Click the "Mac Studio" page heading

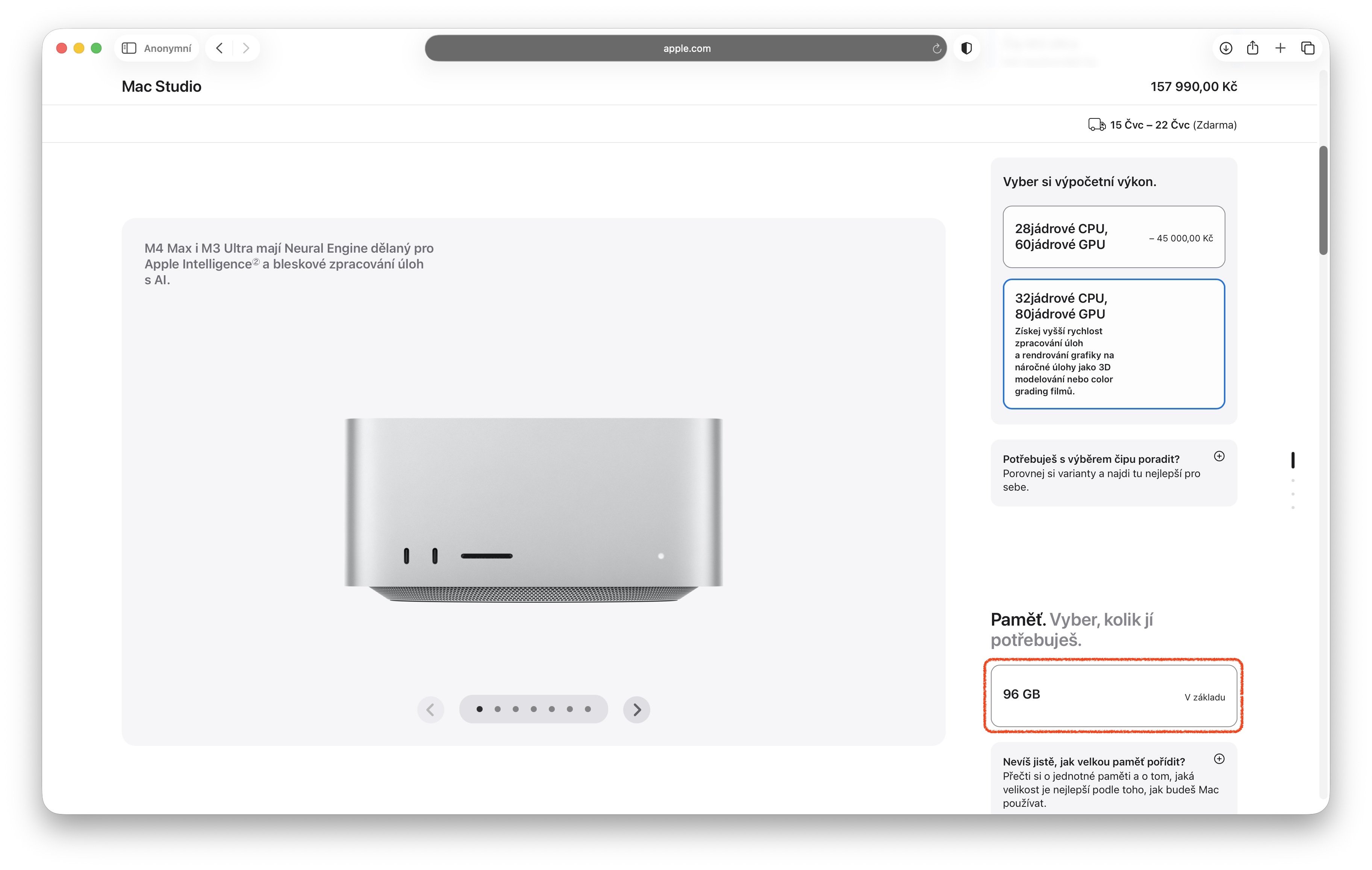coord(161,86)
